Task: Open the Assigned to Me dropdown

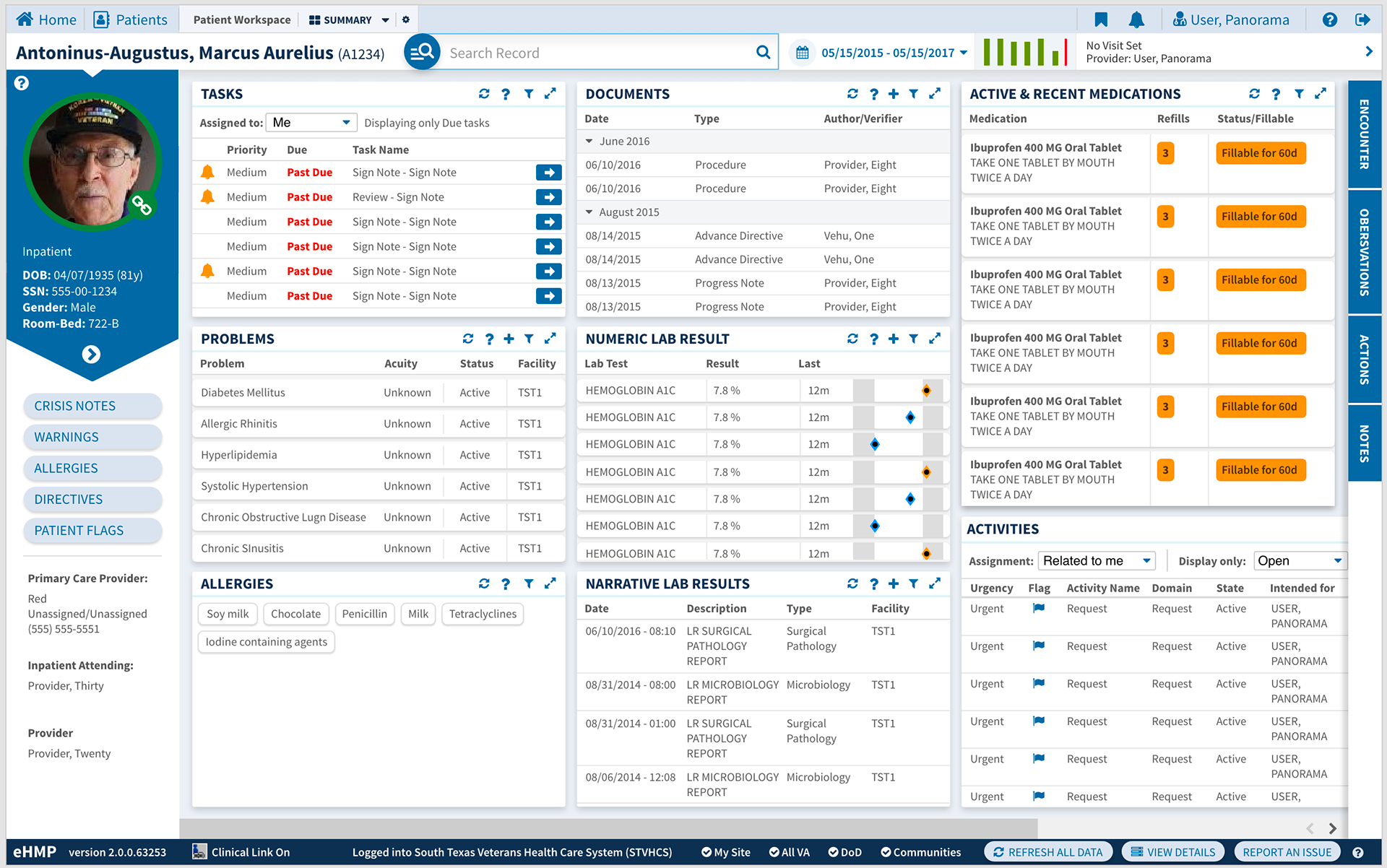Action: (x=311, y=123)
